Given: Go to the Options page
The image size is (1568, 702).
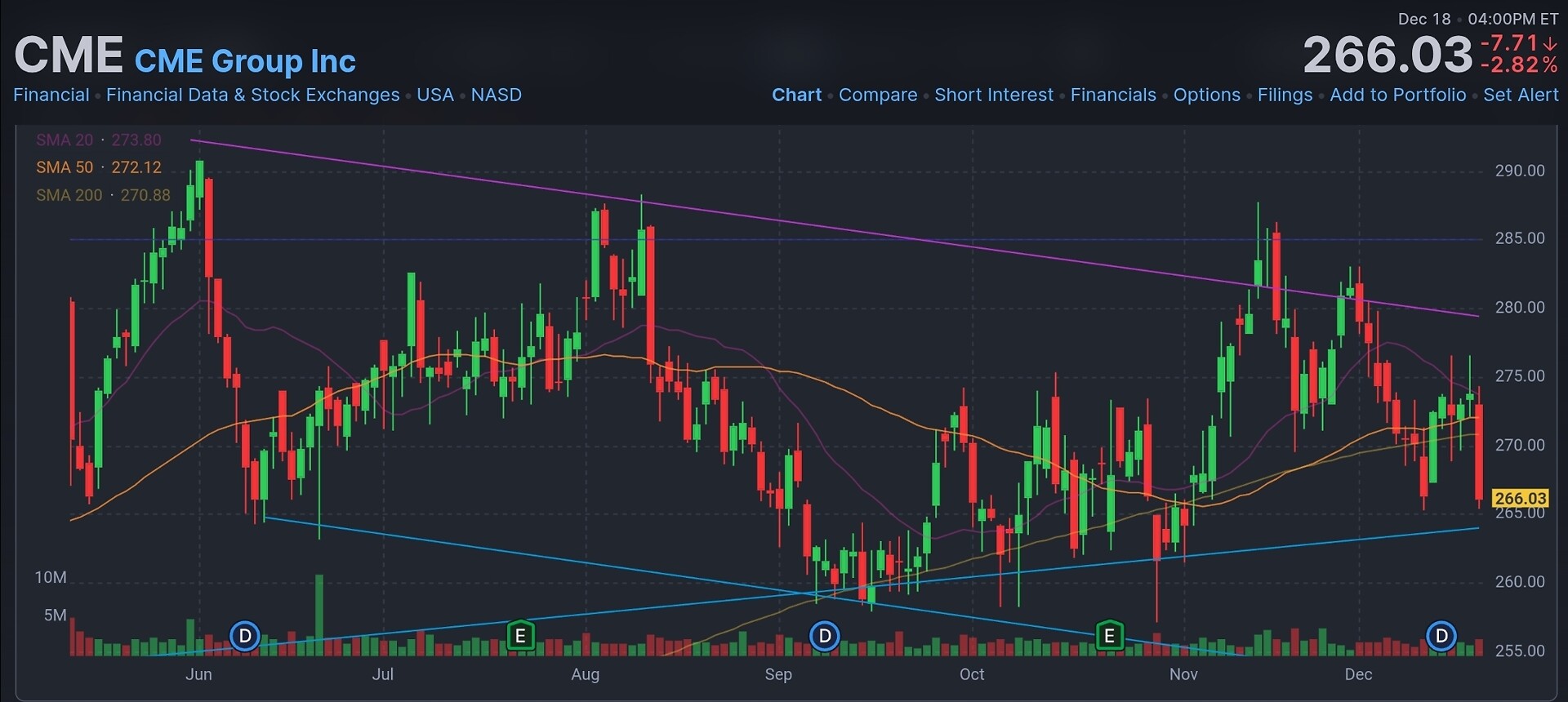Looking at the screenshot, I should point(1207,95).
